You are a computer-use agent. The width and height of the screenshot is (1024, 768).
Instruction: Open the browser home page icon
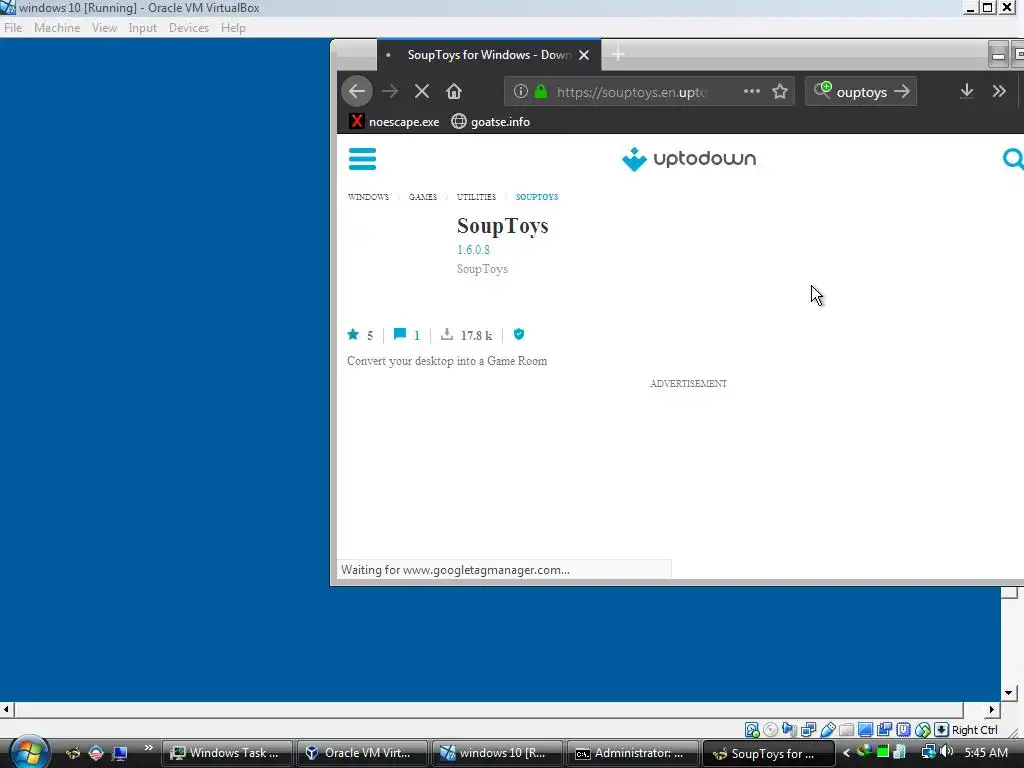click(454, 91)
